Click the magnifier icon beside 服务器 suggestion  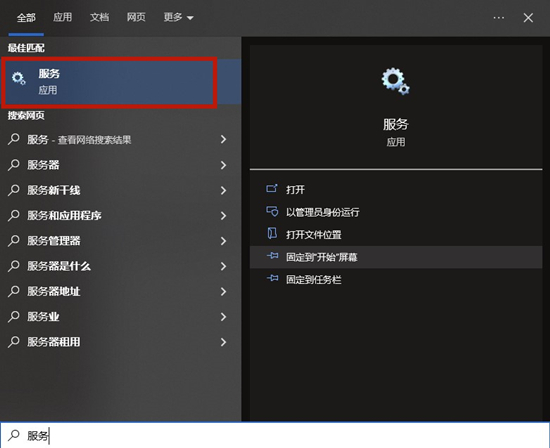click(x=14, y=165)
